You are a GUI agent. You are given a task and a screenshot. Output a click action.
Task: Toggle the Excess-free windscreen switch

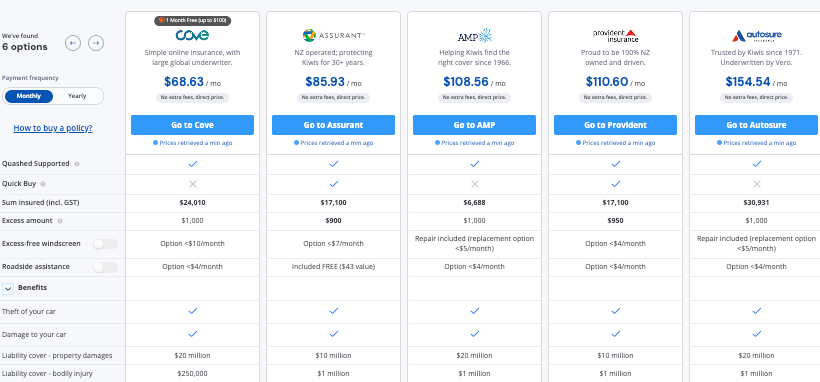click(x=105, y=244)
